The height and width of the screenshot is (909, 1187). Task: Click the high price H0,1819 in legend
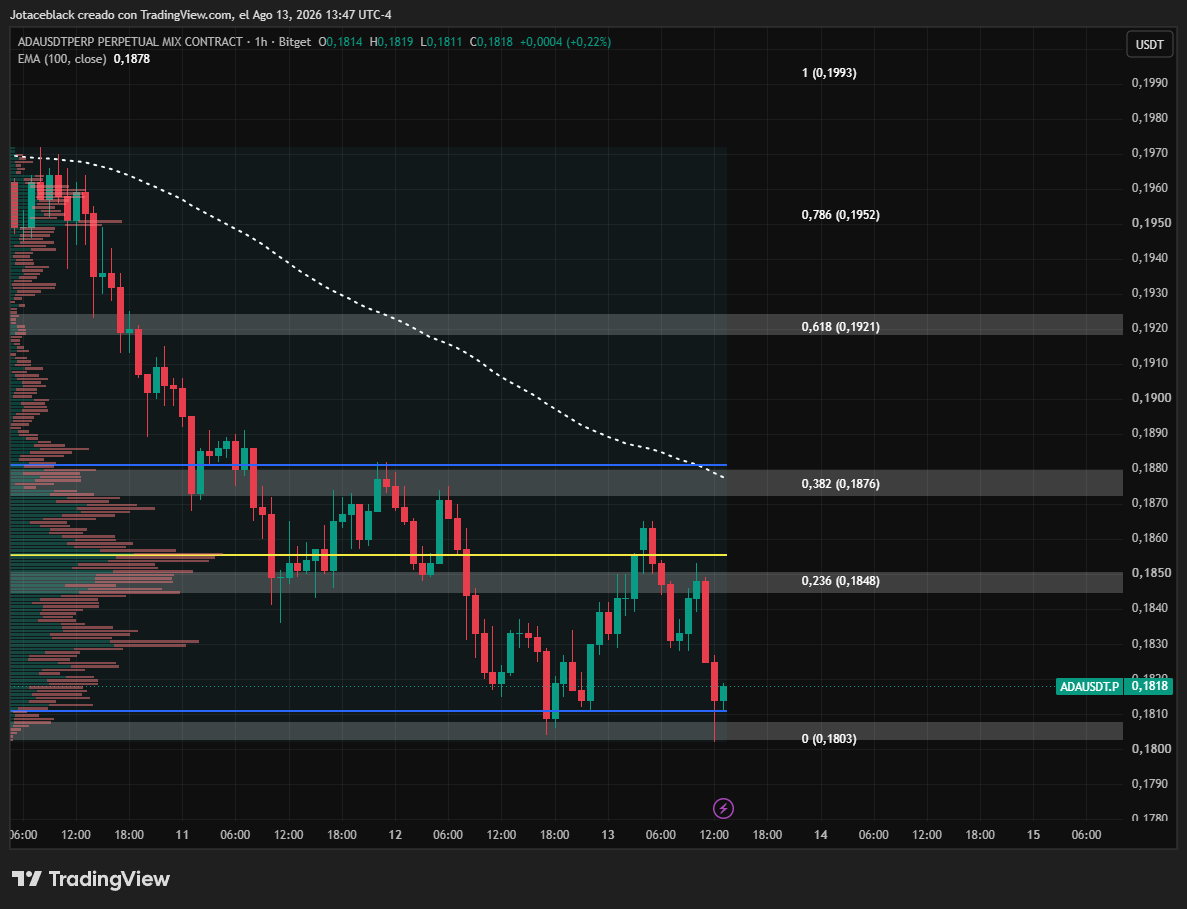coord(391,42)
